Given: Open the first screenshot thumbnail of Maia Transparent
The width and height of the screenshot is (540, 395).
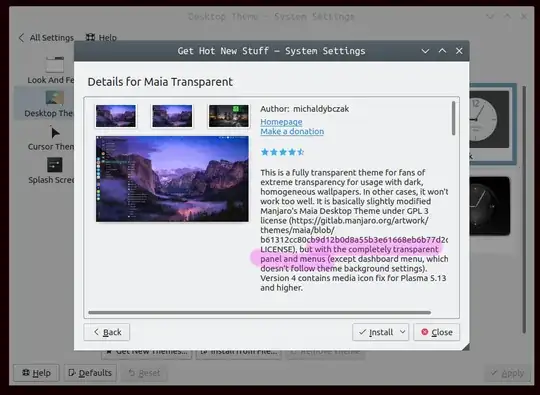Looking at the screenshot, I should pos(116,116).
